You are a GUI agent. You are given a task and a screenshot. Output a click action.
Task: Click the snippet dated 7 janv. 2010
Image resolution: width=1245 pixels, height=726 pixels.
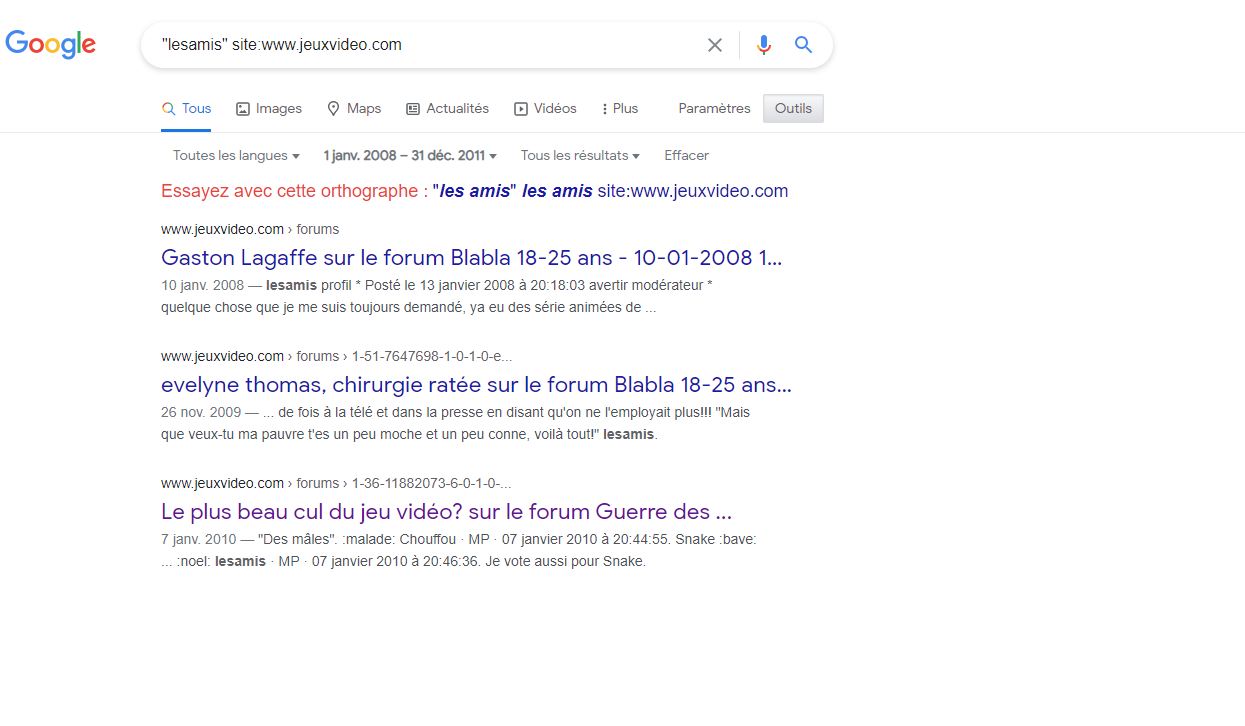tap(459, 550)
